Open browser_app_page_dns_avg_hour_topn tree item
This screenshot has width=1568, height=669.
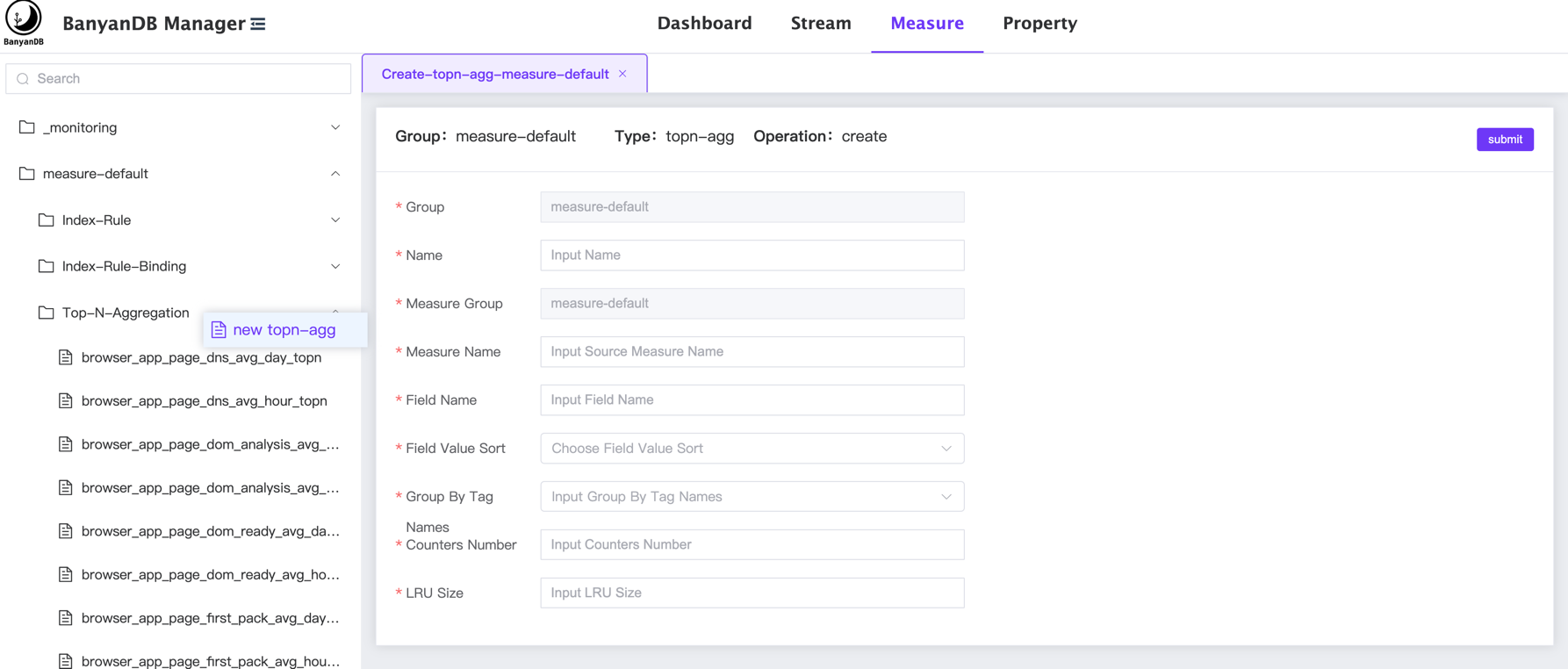pyautogui.click(x=204, y=401)
